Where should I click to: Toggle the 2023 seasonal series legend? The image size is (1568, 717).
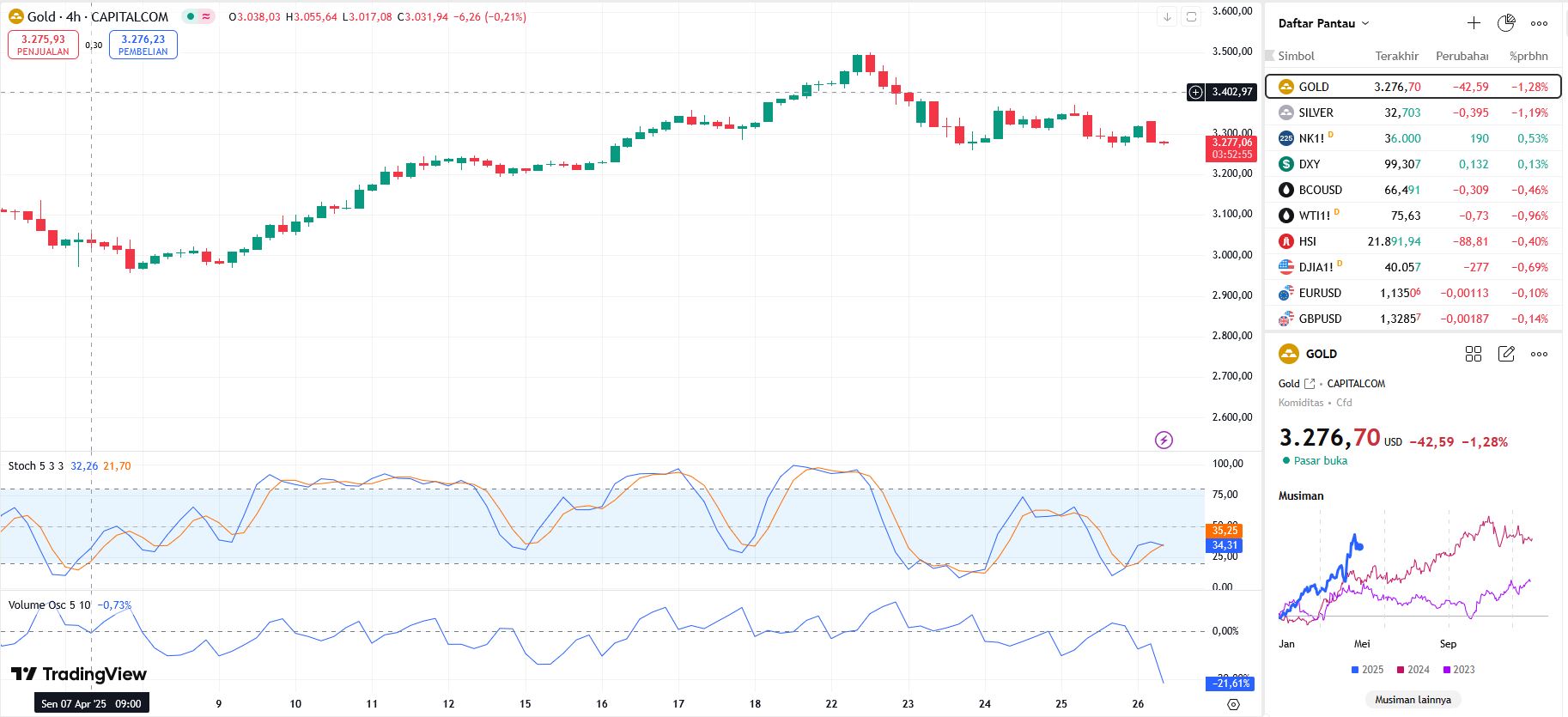pyautogui.click(x=1459, y=670)
